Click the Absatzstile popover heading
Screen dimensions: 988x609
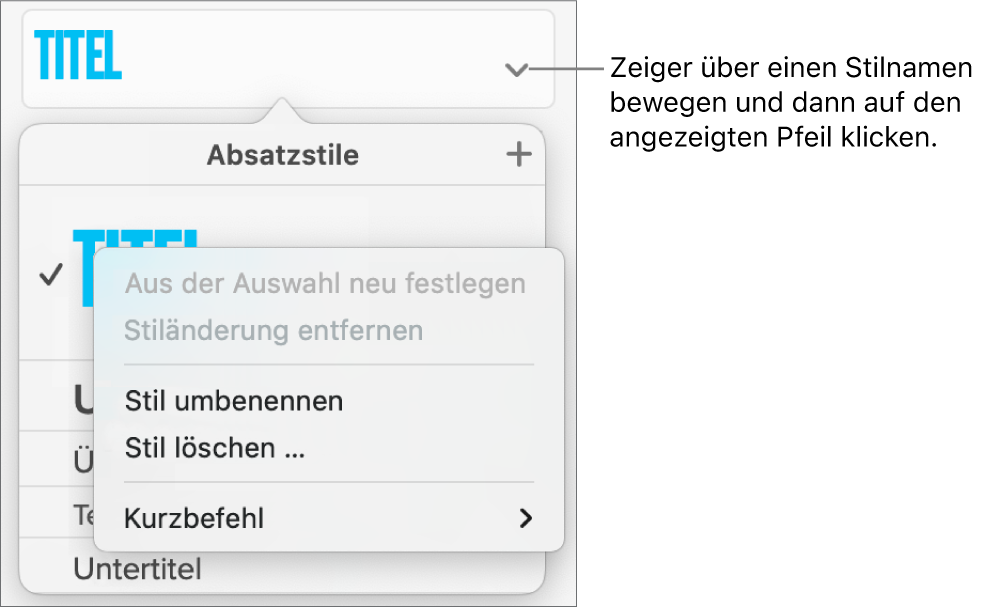(x=282, y=155)
